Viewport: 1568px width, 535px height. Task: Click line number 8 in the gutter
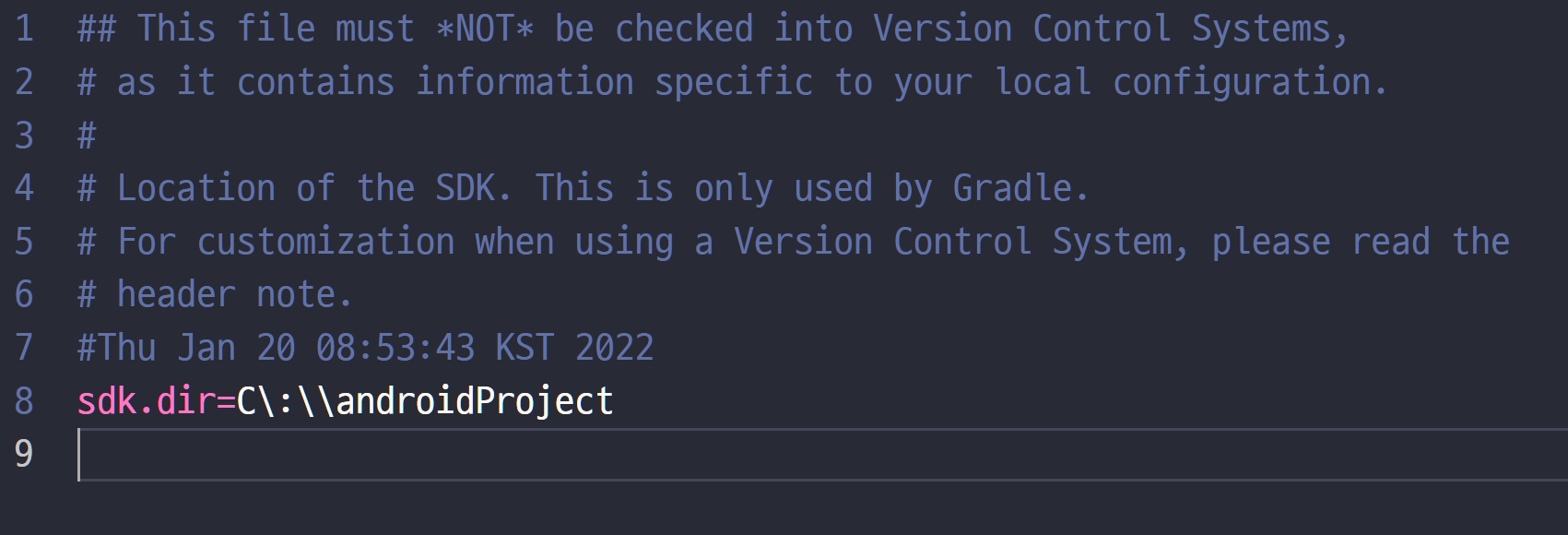(x=25, y=402)
